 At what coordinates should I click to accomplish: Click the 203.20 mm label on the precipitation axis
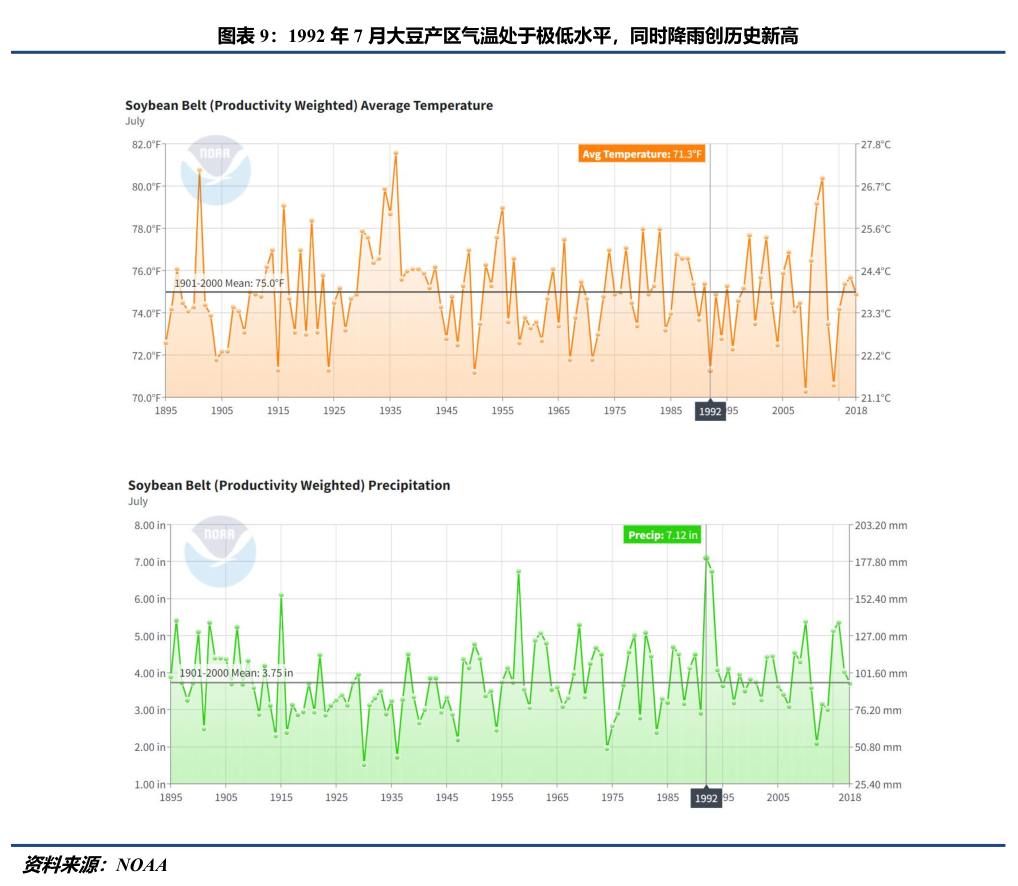(881, 525)
